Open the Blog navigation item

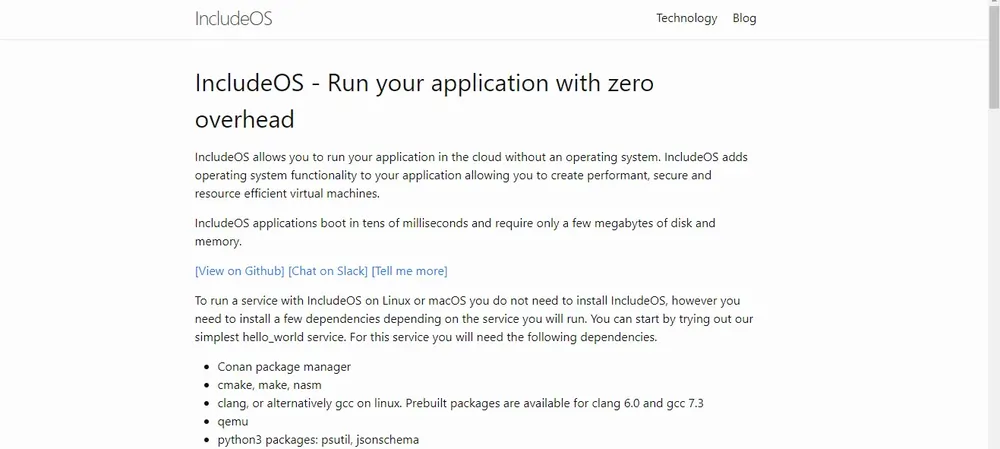click(x=744, y=18)
